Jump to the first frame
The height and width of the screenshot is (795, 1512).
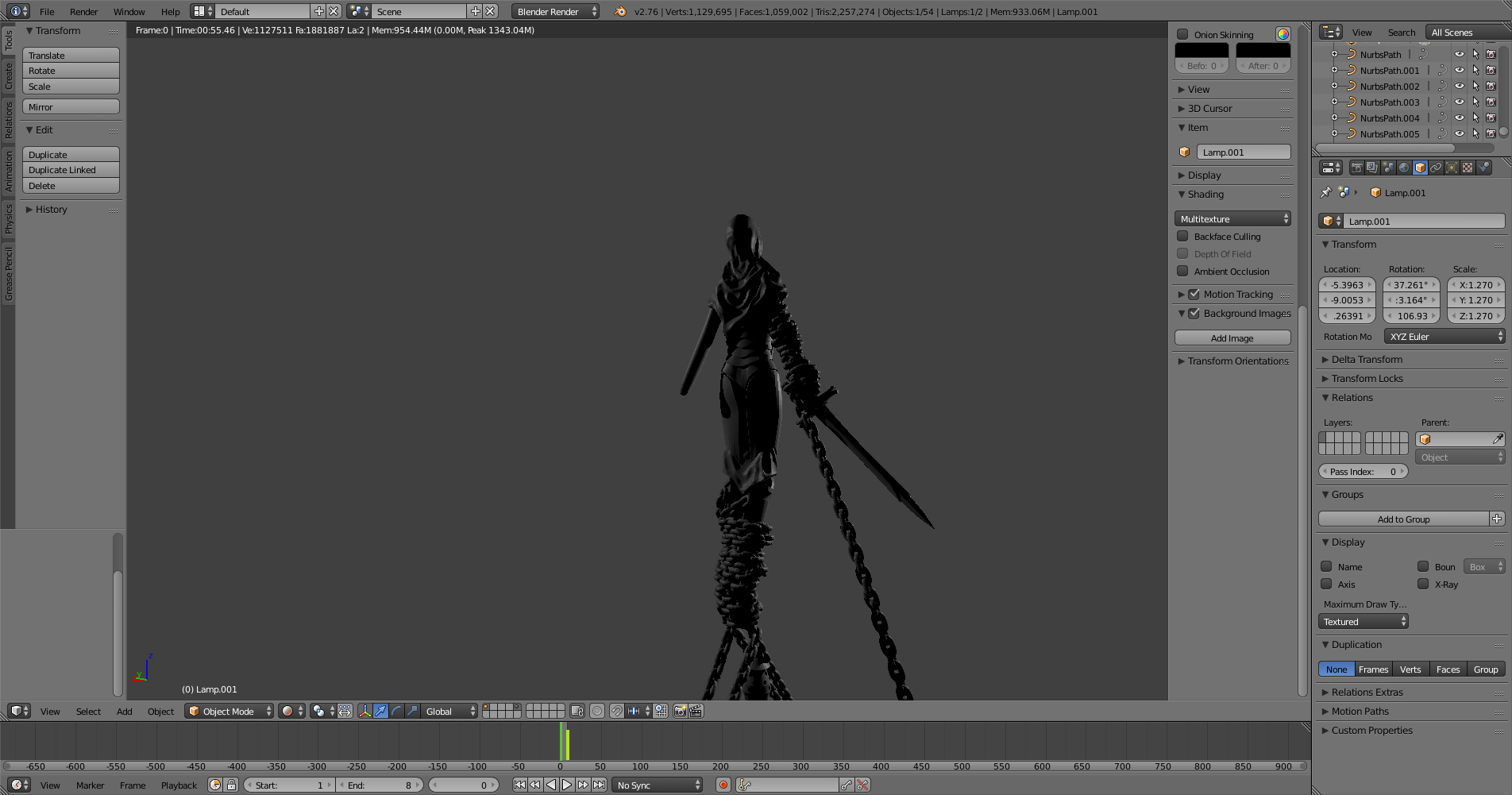[x=519, y=785]
